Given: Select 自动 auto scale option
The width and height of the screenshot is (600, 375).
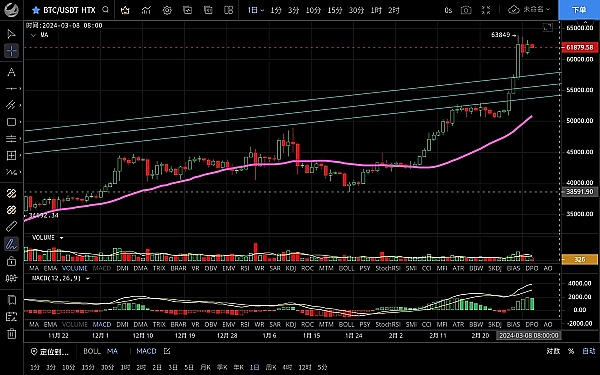Looking at the screenshot, I should click(589, 351).
